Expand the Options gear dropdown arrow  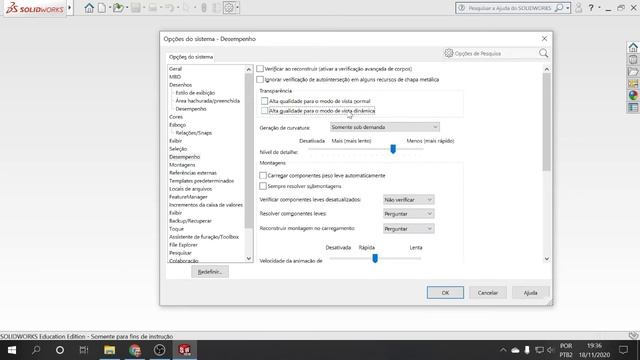tap(237, 8)
